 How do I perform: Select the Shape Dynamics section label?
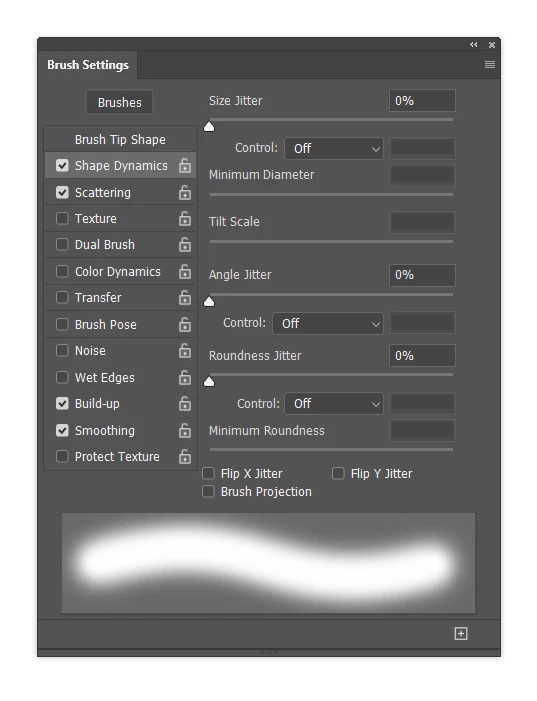(x=121, y=165)
